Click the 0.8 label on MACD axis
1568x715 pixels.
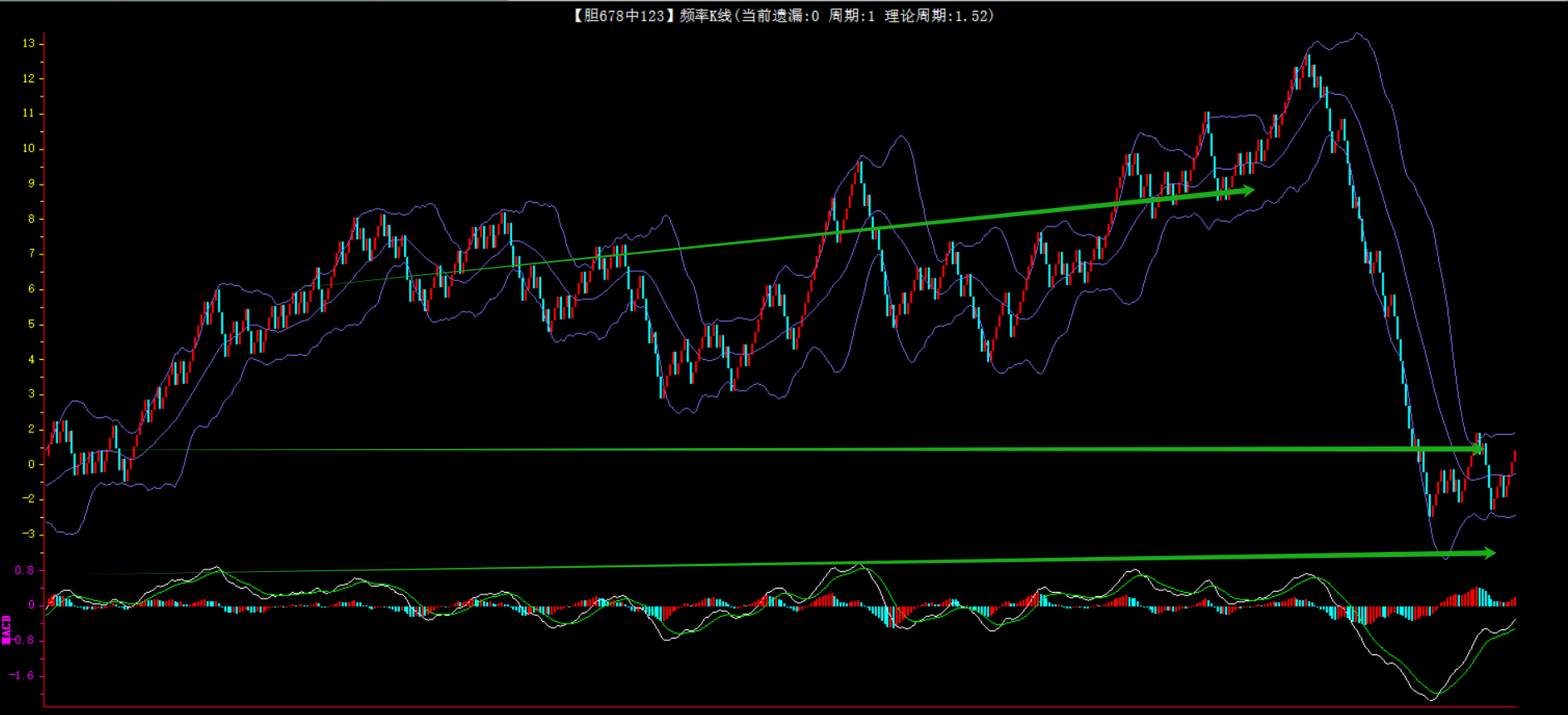[x=25, y=570]
